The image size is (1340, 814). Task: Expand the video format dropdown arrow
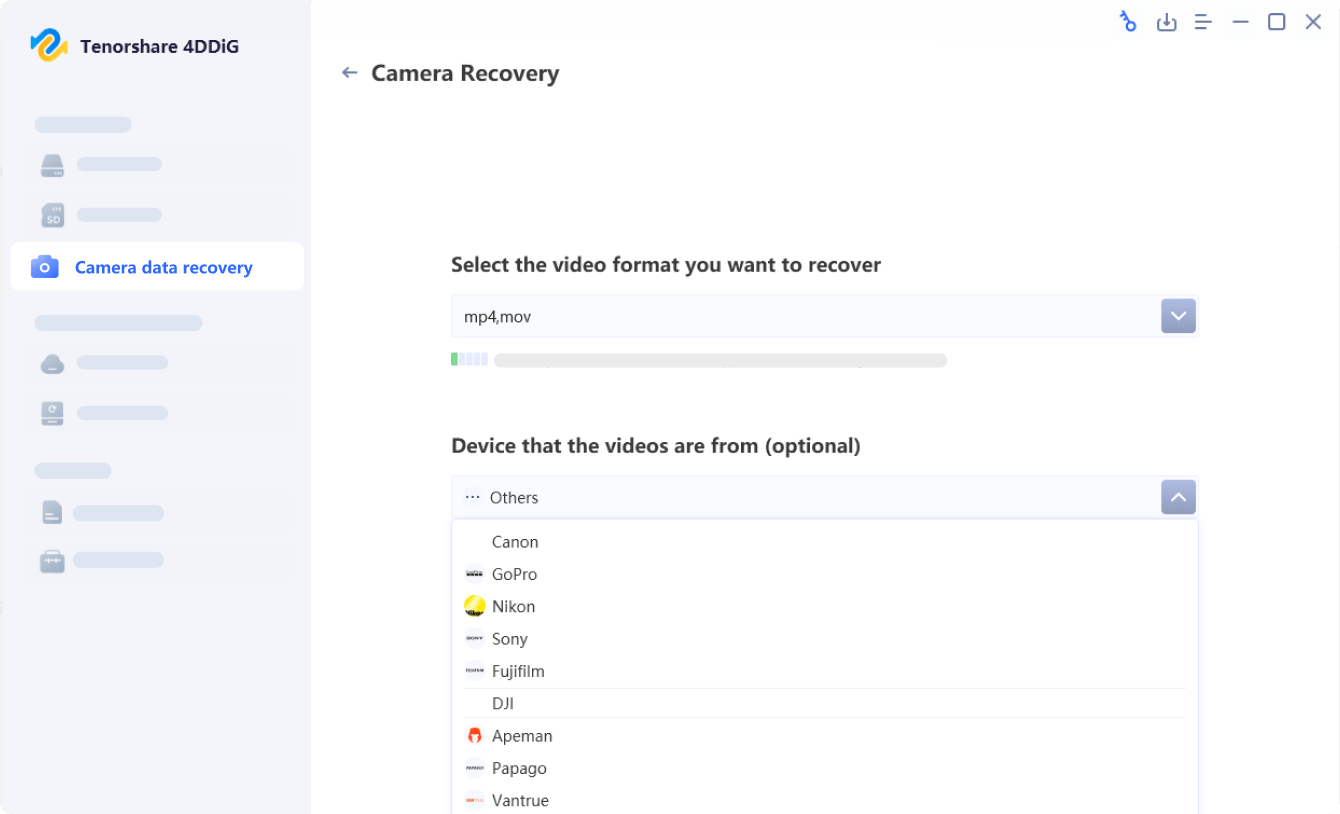point(1178,316)
